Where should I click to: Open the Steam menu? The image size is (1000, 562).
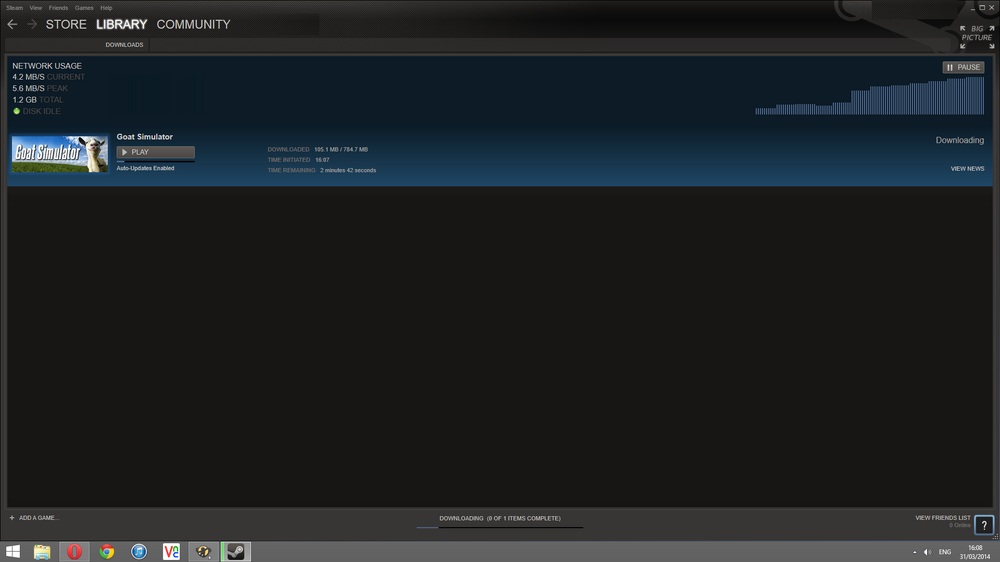14,8
